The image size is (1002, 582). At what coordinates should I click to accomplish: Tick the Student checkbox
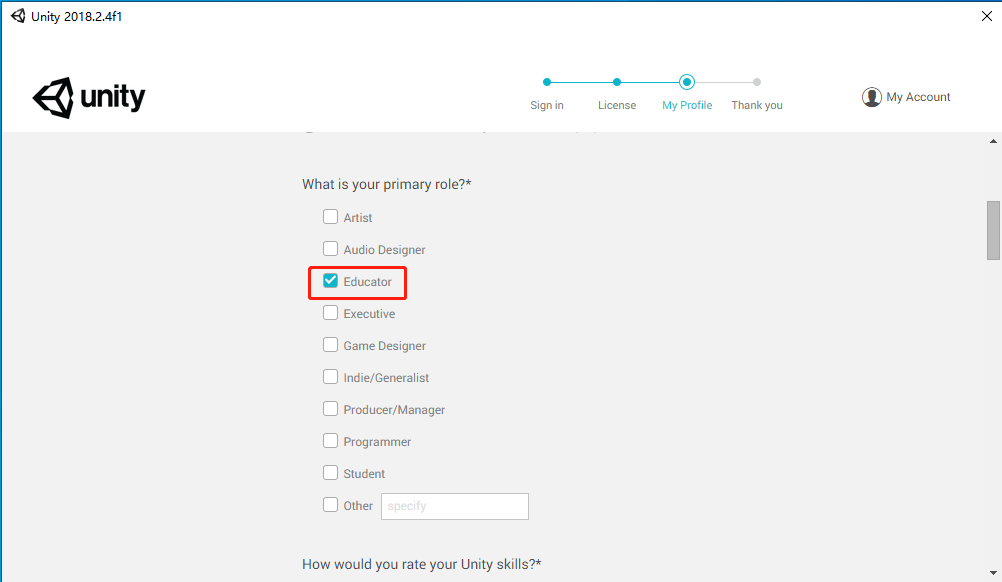coord(330,473)
